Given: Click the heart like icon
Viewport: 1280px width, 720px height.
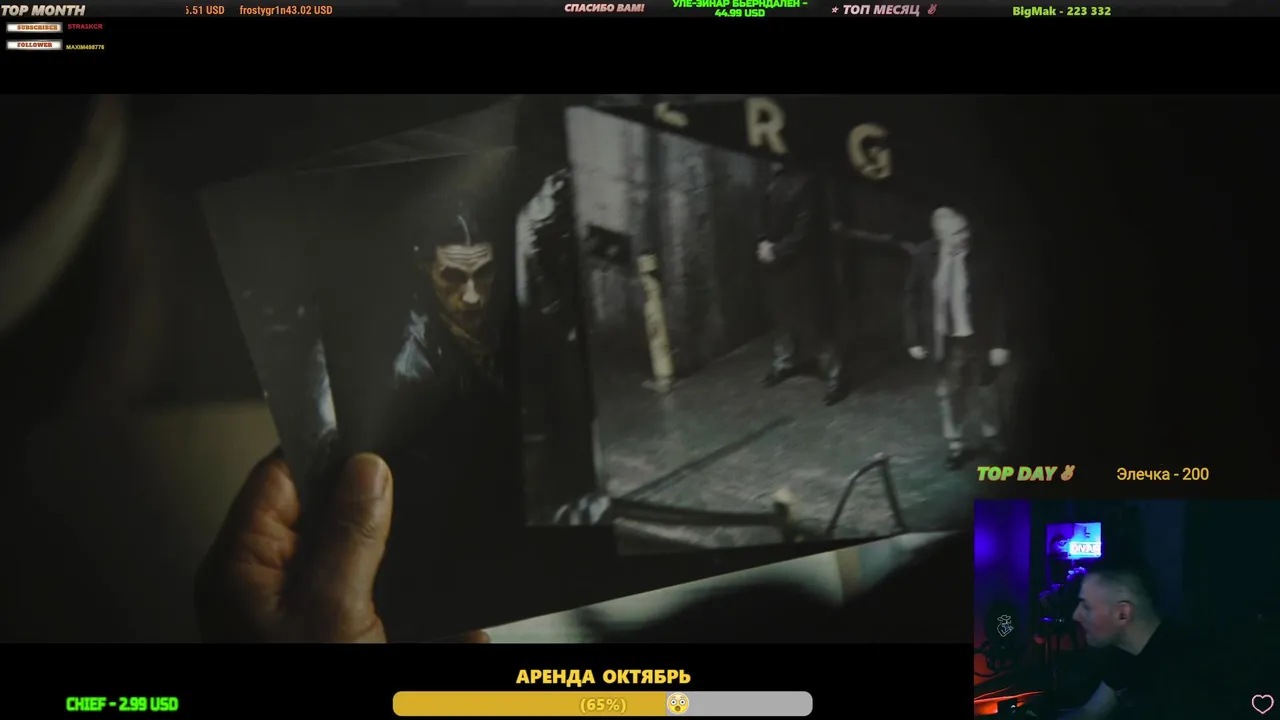Looking at the screenshot, I should (x=1262, y=704).
